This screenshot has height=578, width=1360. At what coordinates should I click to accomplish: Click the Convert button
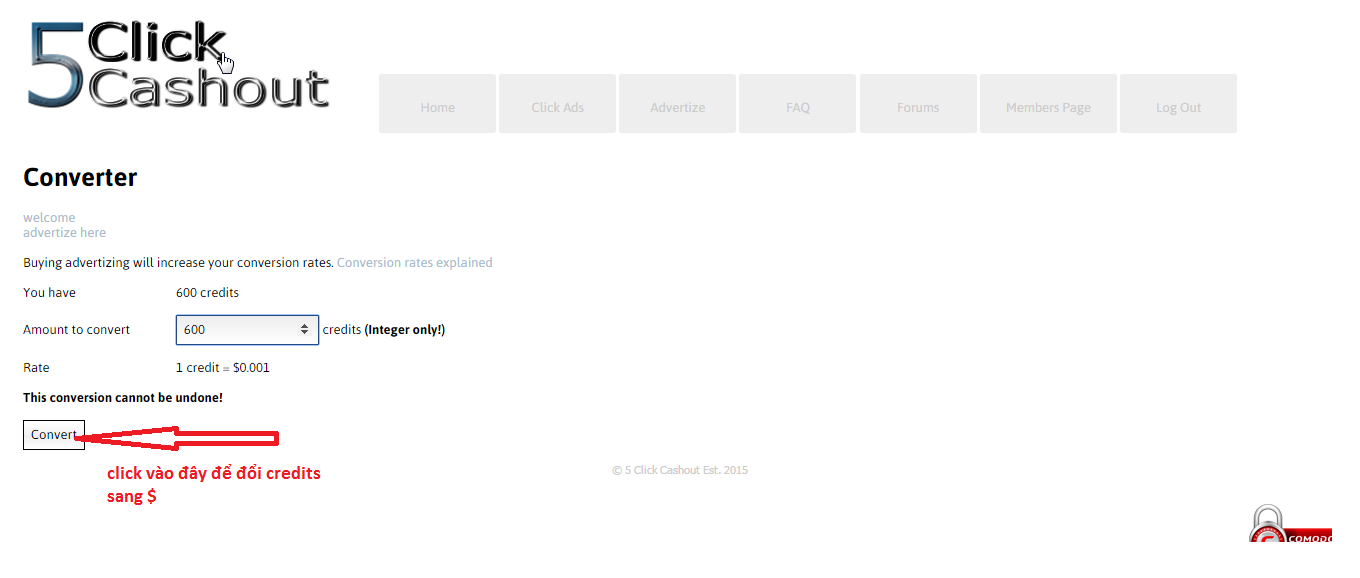point(54,435)
